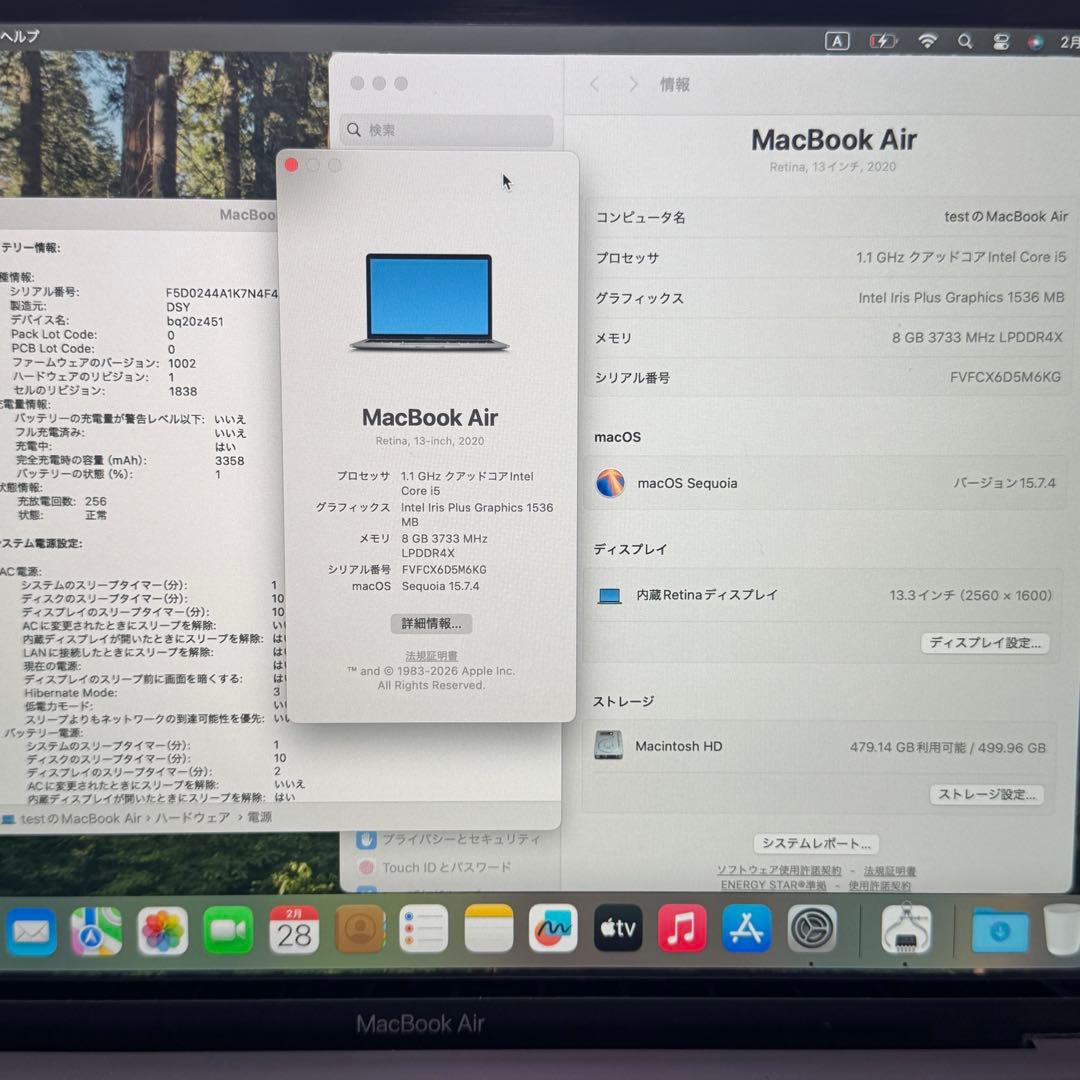The height and width of the screenshot is (1080, 1080).
Task: Click the Macintosh HD drive icon
Action: coord(608,745)
